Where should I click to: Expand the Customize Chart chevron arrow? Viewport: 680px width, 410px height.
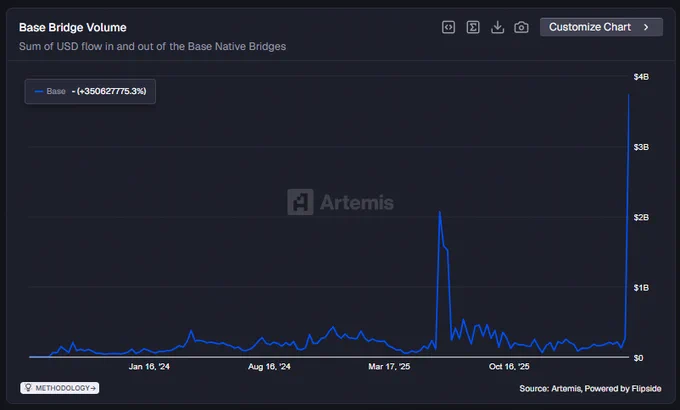pos(646,27)
